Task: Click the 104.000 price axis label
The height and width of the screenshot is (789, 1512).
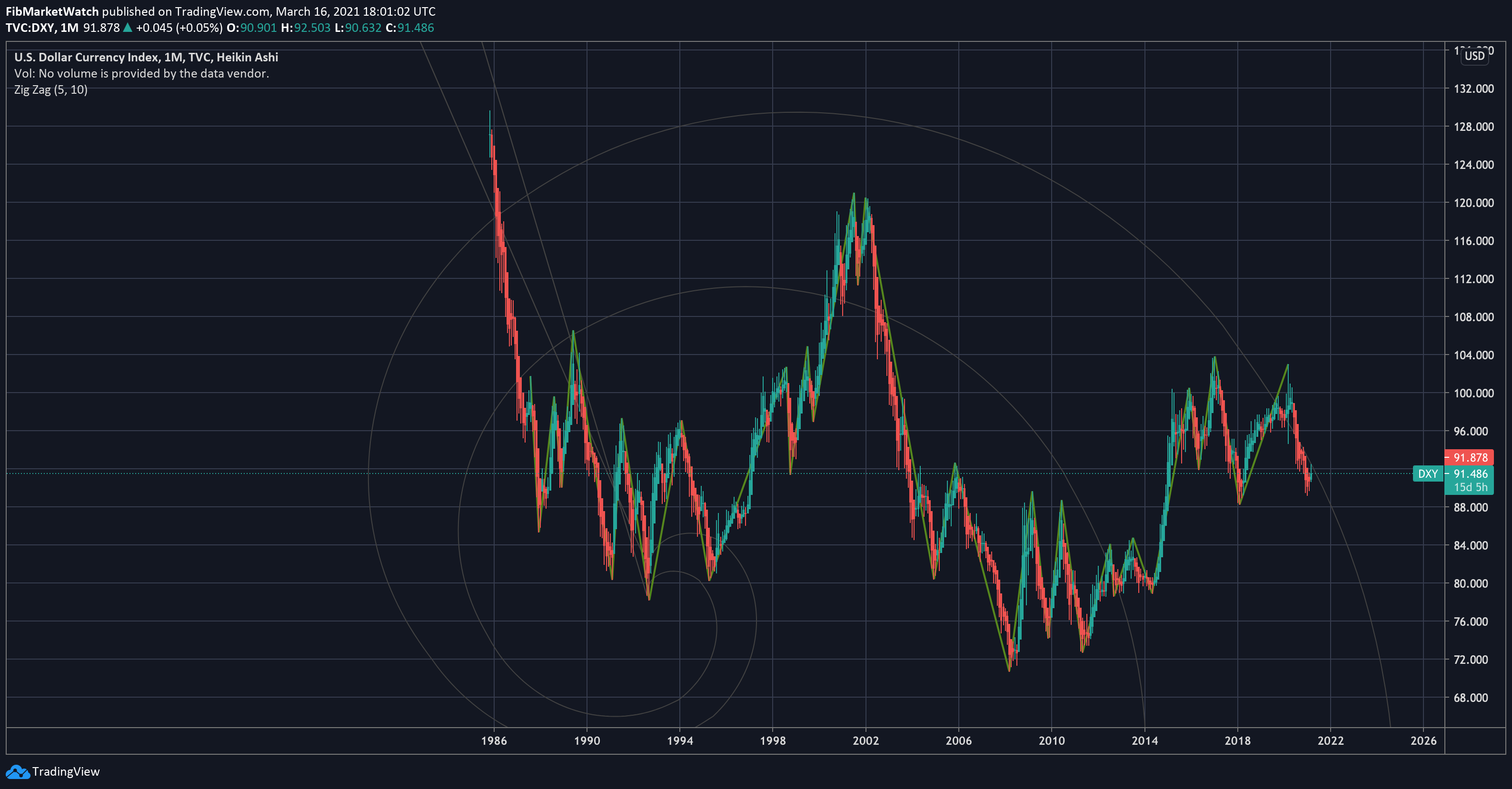Action: (x=1473, y=355)
